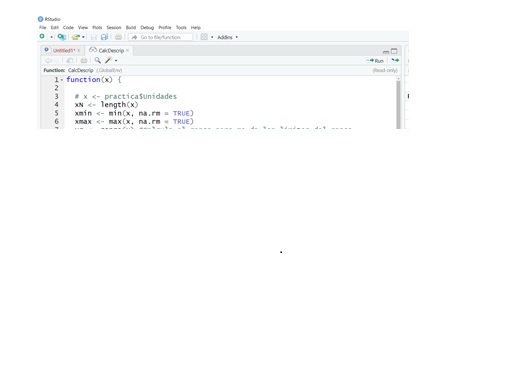Screen dimensions: 506x380
Task: Click the Print icon in main toolbar
Action: pyautogui.click(x=118, y=37)
